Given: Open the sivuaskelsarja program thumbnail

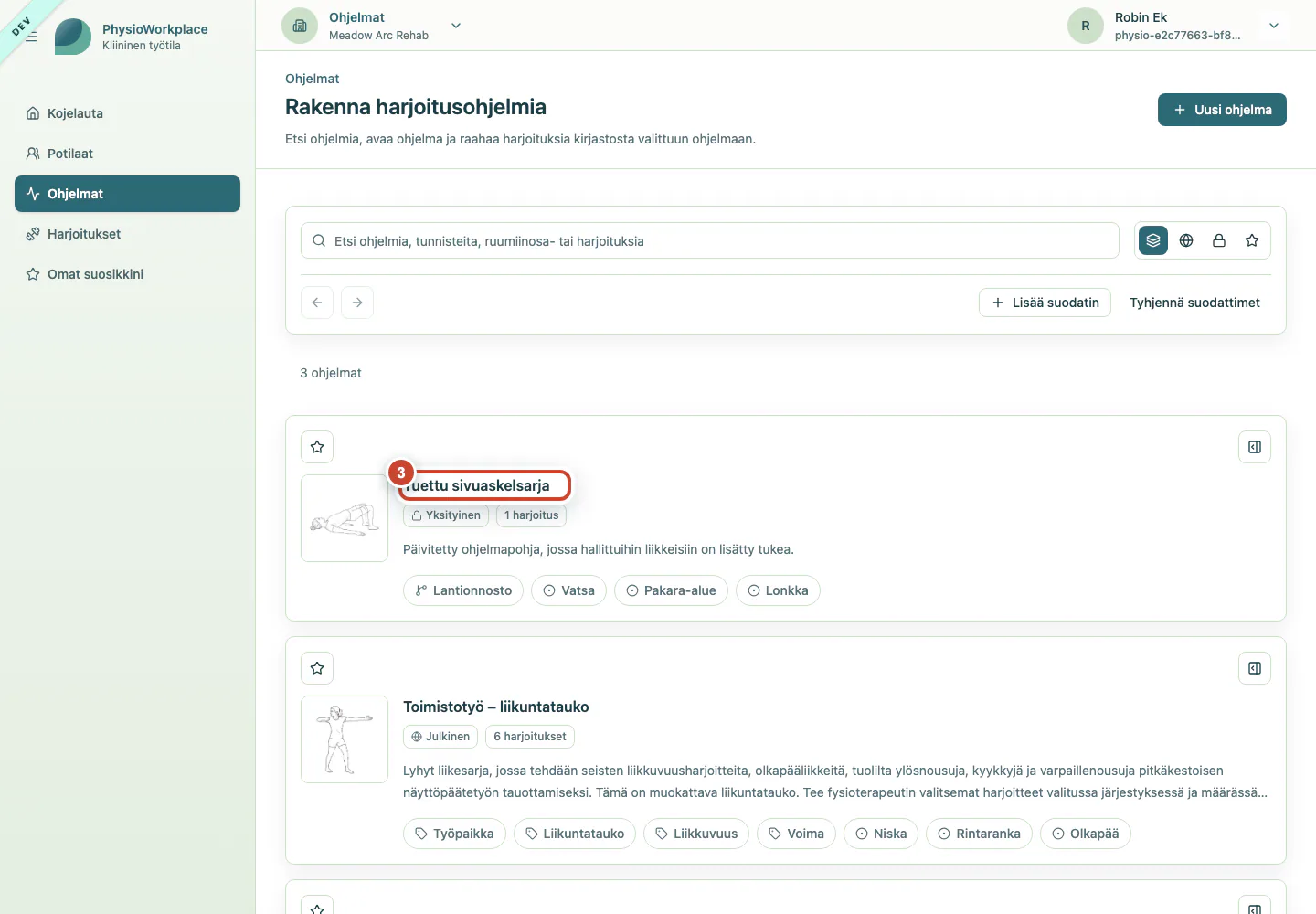Looking at the screenshot, I should tap(345, 518).
